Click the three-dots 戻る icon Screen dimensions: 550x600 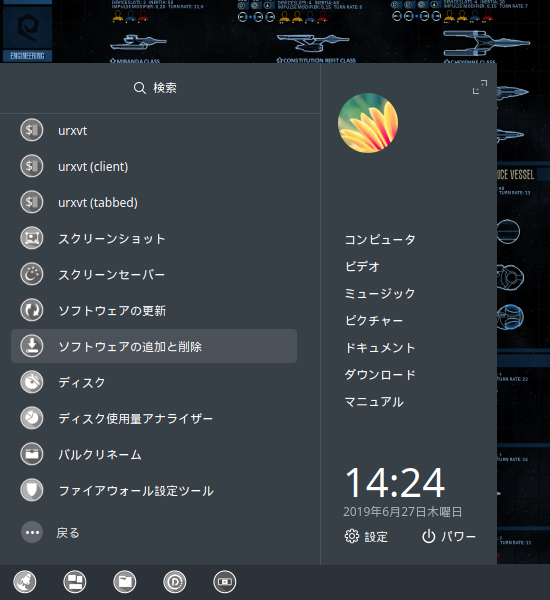[x=32, y=532]
